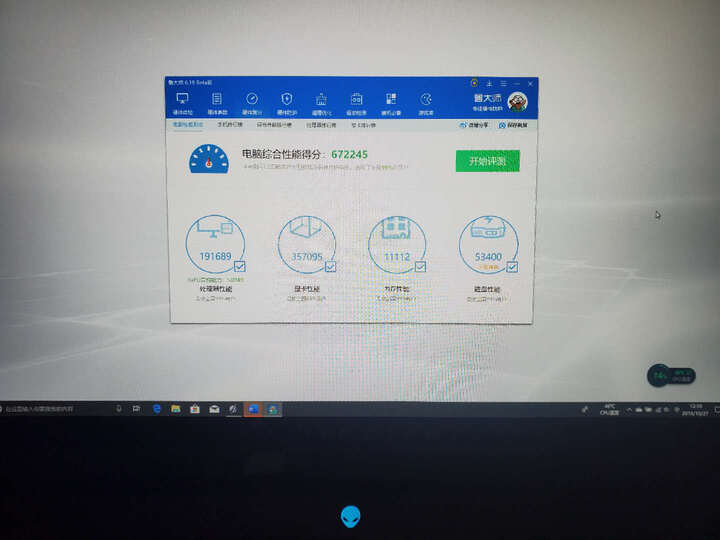Select the 电脑性能测试 tab
Image resolution: width=720 pixels, height=540 pixels.
(187, 124)
